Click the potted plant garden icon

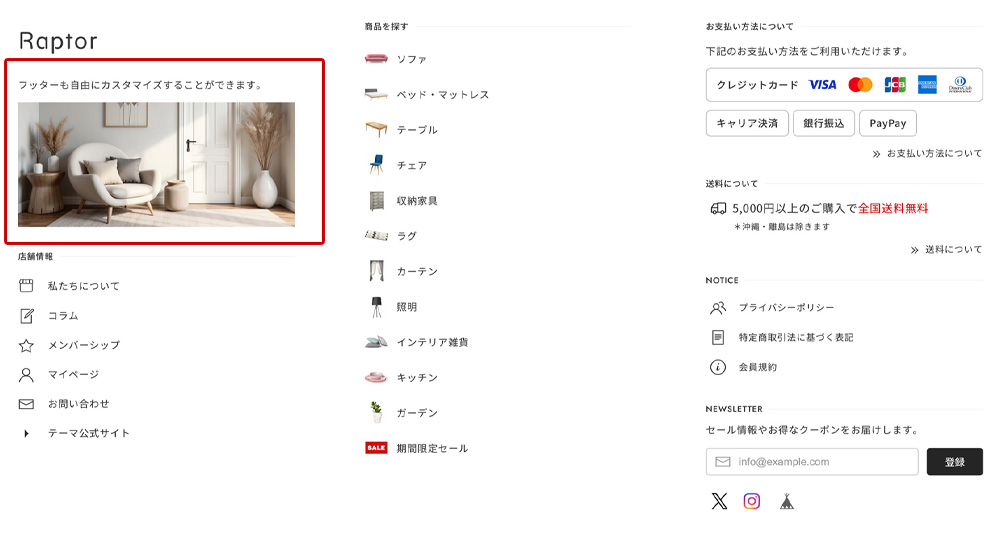tap(376, 412)
